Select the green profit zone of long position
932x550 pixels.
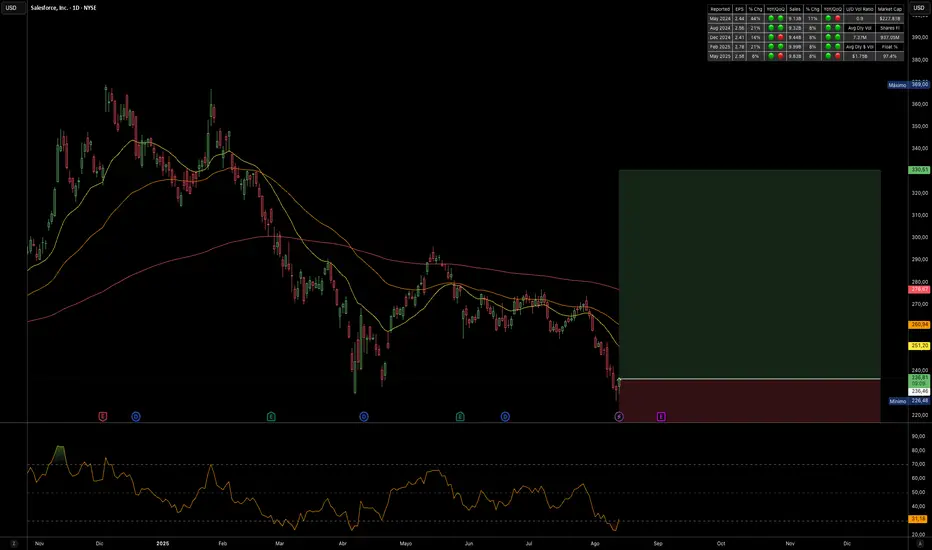[x=750, y=274]
